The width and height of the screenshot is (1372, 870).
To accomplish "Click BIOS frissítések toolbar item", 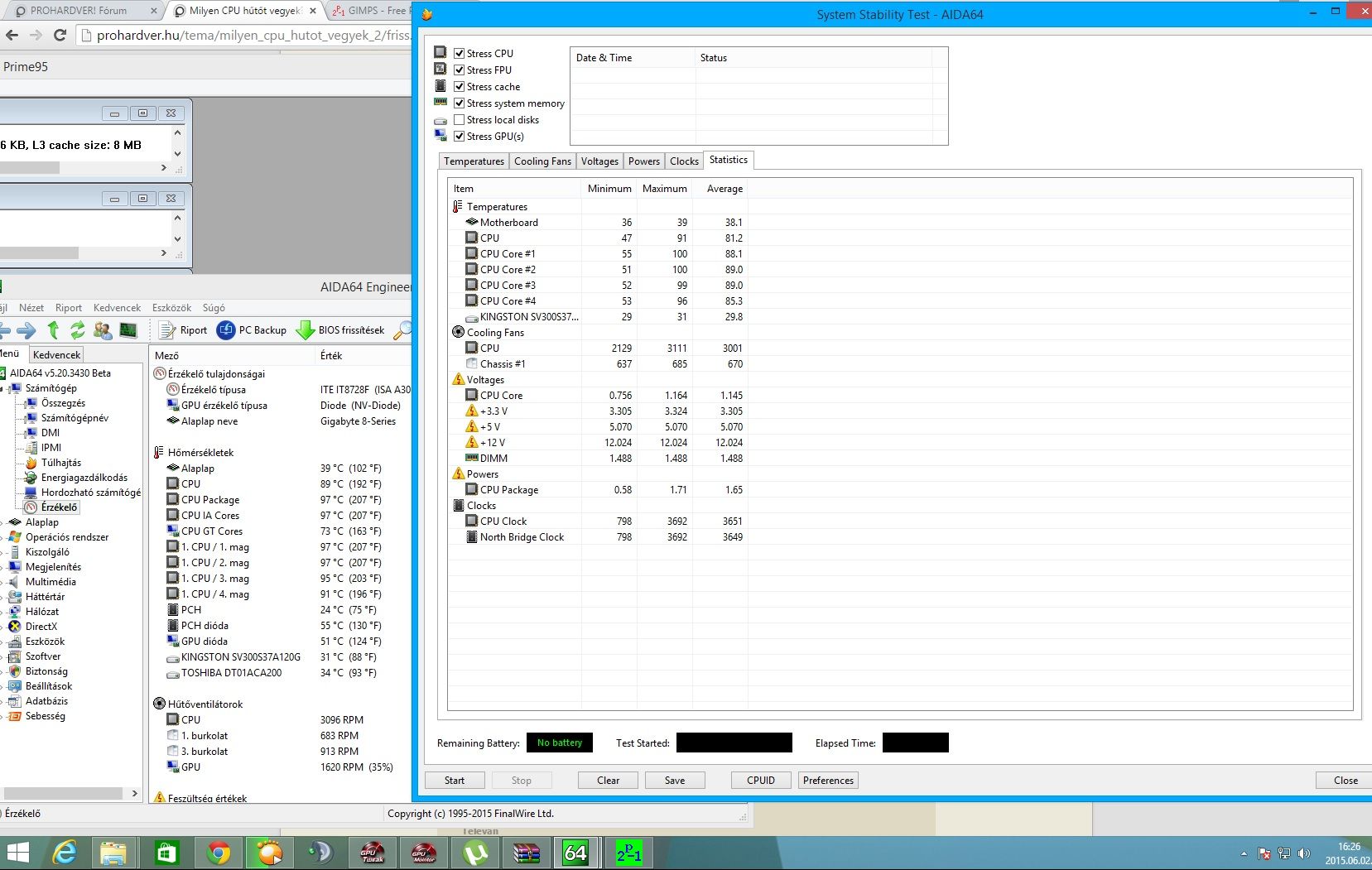I will [x=340, y=330].
